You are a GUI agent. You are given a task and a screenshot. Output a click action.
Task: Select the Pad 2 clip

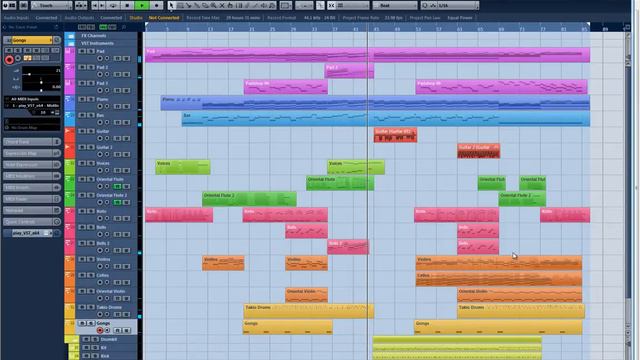(x=349, y=71)
